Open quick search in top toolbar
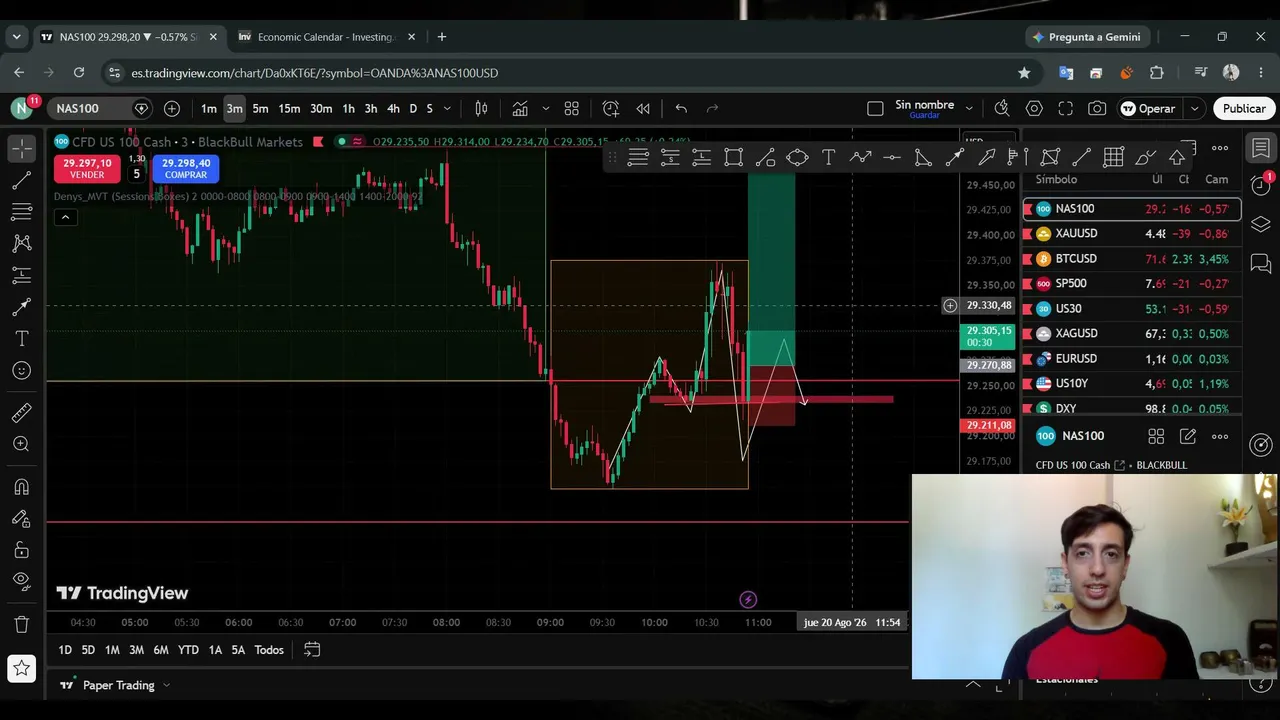The width and height of the screenshot is (1280, 720). (x=1002, y=108)
